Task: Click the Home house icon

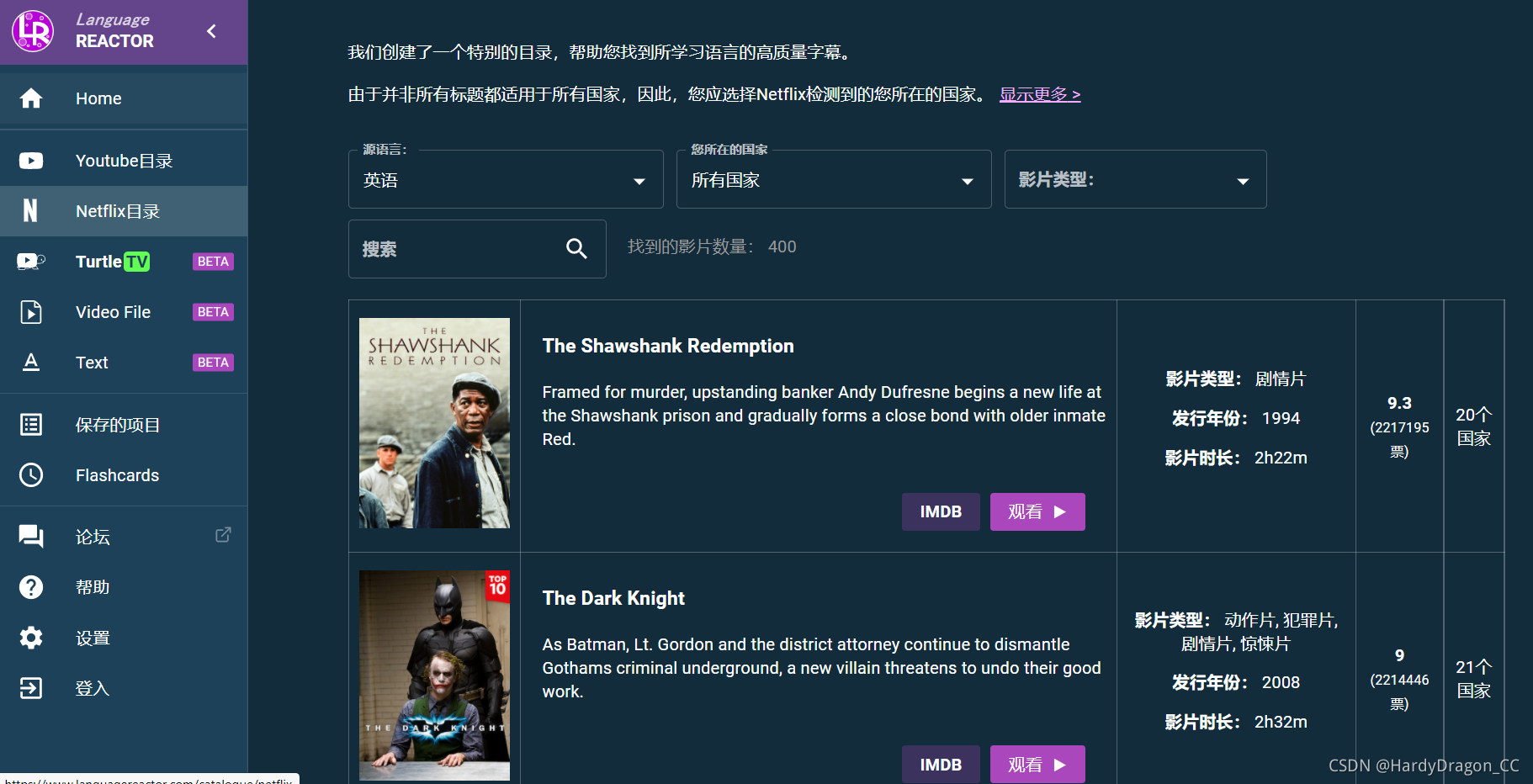Action: tap(31, 98)
